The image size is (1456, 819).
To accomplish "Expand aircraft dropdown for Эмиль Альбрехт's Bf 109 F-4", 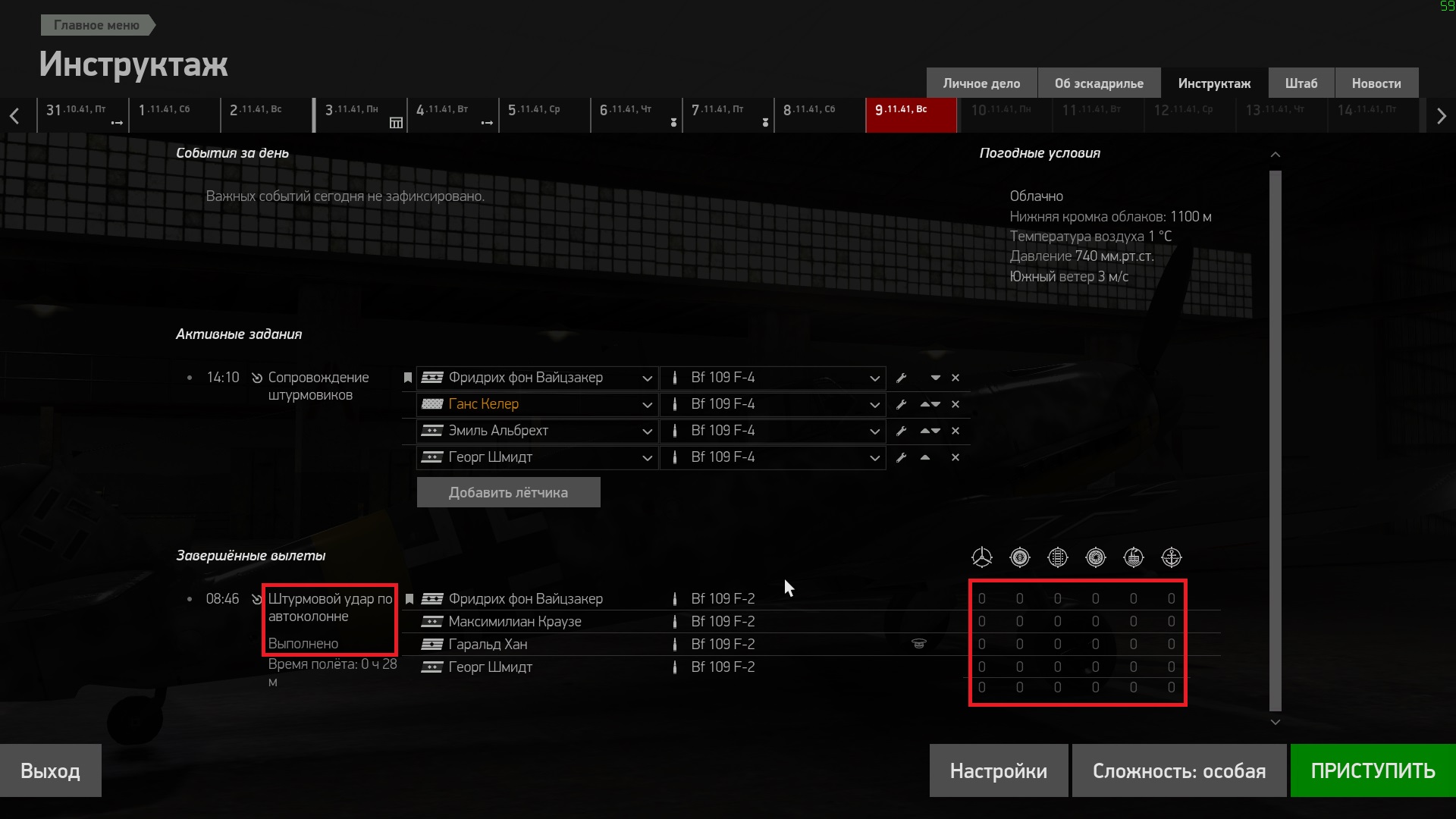I will pos(874,431).
